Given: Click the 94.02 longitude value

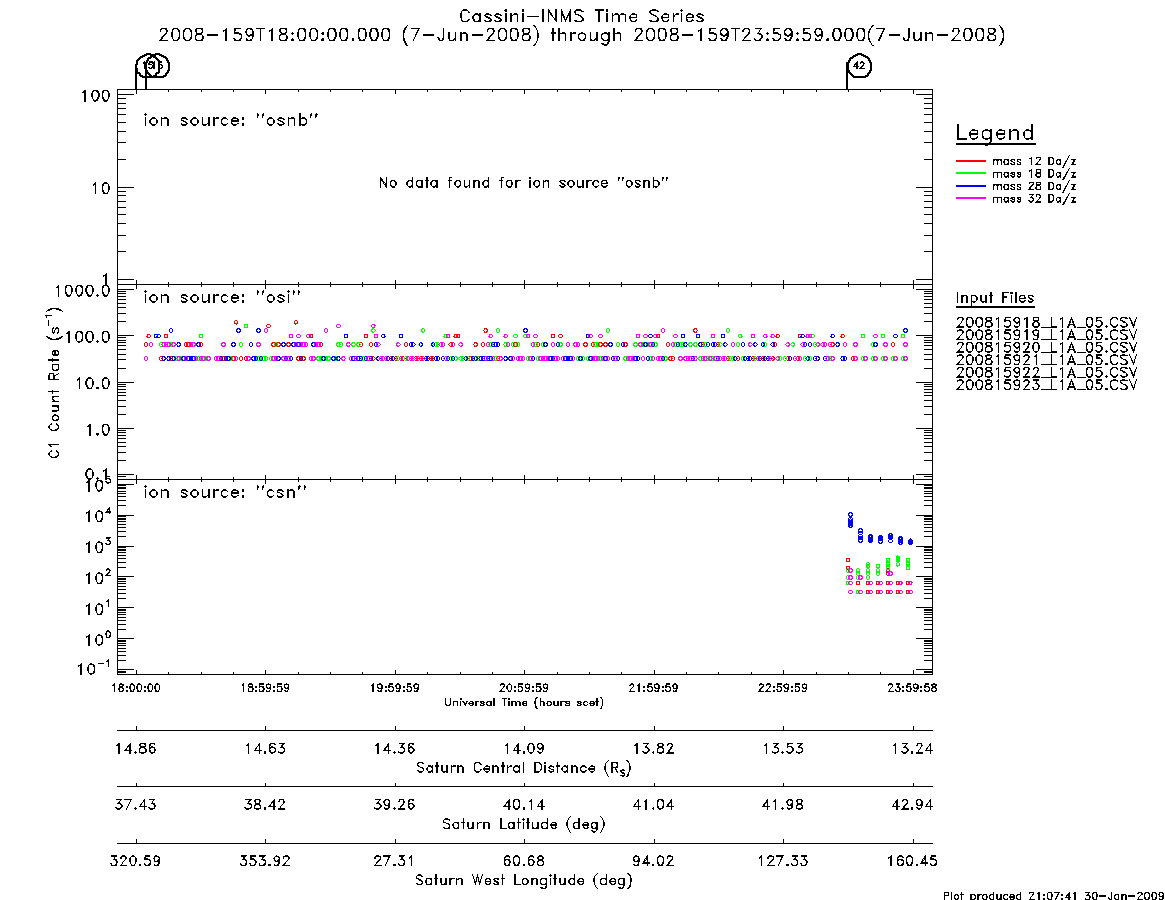Looking at the screenshot, I should 653,861.
